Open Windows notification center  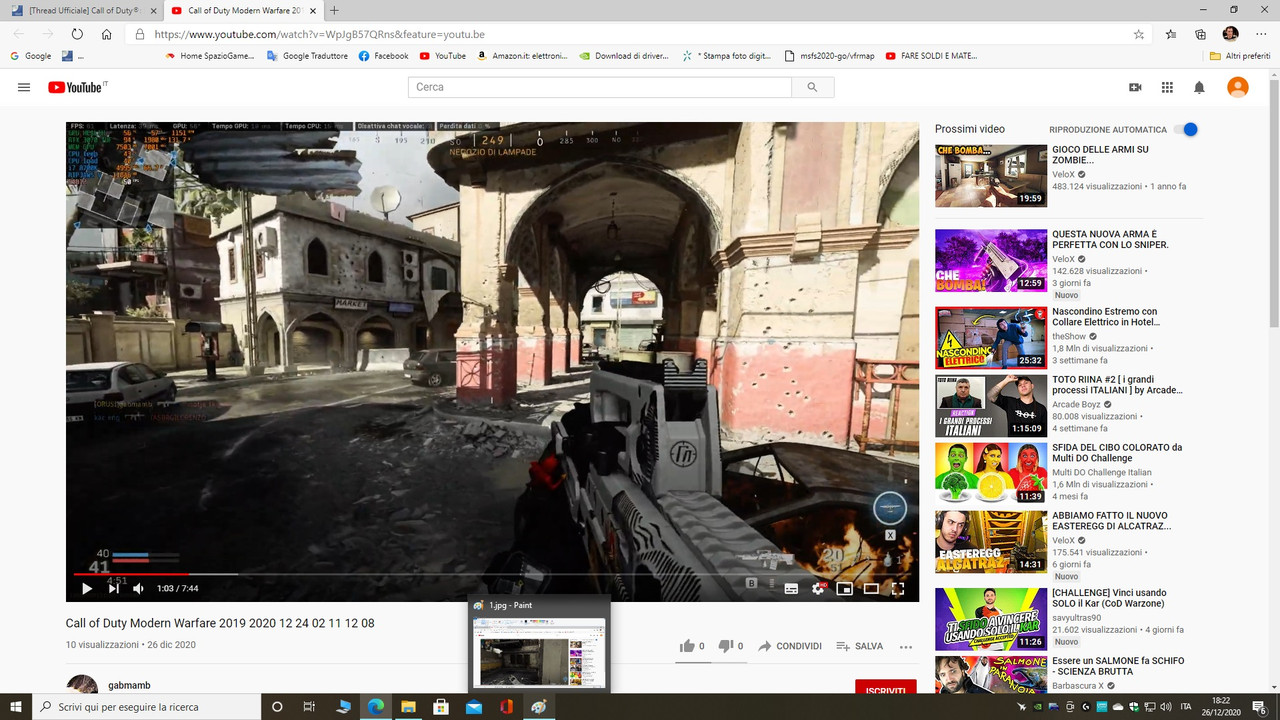pyautogui.click(x=1260, y=707)
